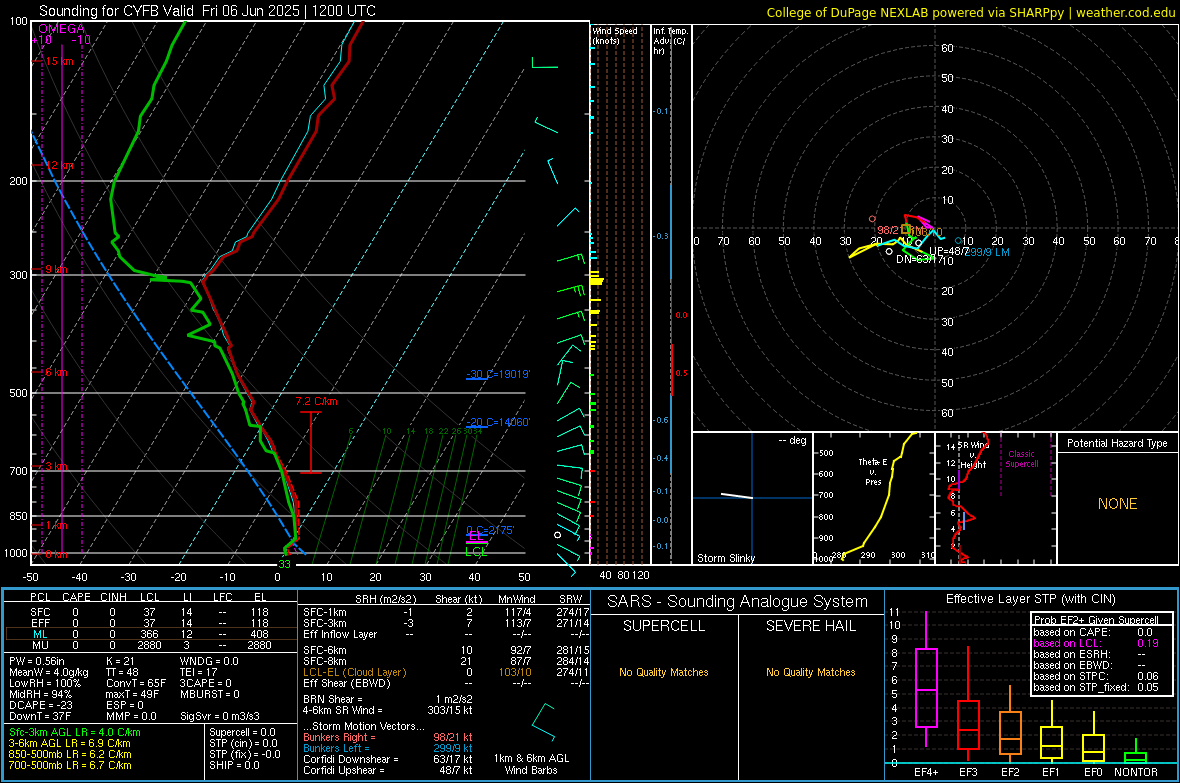The image size is (1180, 783).
Task: Click the Sfc-3km AGL LR lapse rate
Action: (x=75, y=732)
